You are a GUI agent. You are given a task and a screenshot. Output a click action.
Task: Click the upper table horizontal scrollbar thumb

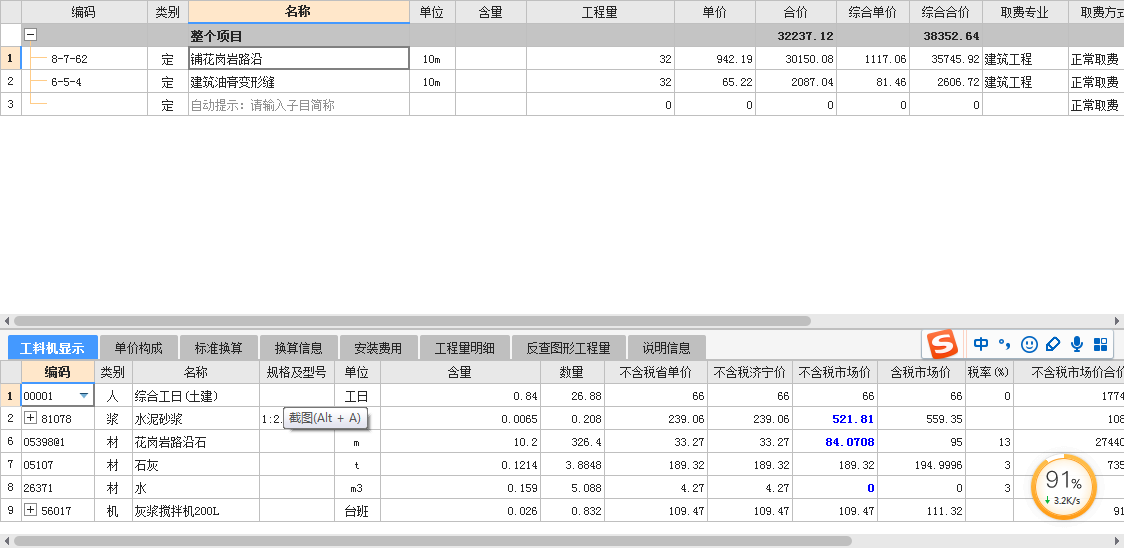tap(412, 321)
